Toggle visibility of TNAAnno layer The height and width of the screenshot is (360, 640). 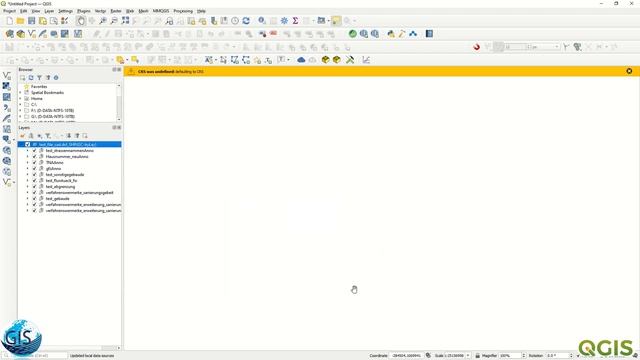tap(34, 162)
